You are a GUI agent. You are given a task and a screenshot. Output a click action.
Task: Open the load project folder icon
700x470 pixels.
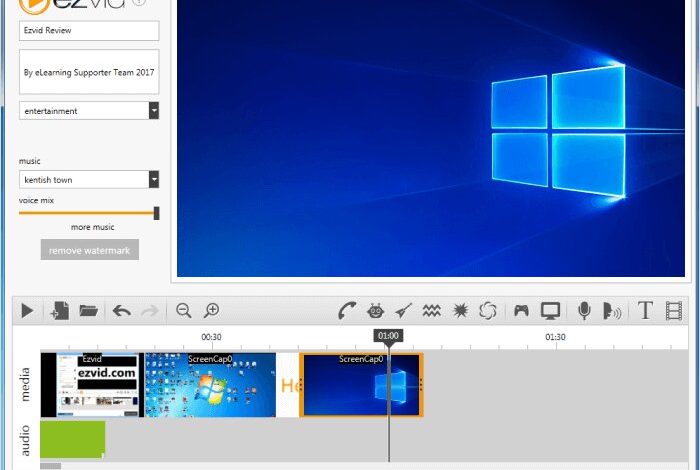coord(88,310)
